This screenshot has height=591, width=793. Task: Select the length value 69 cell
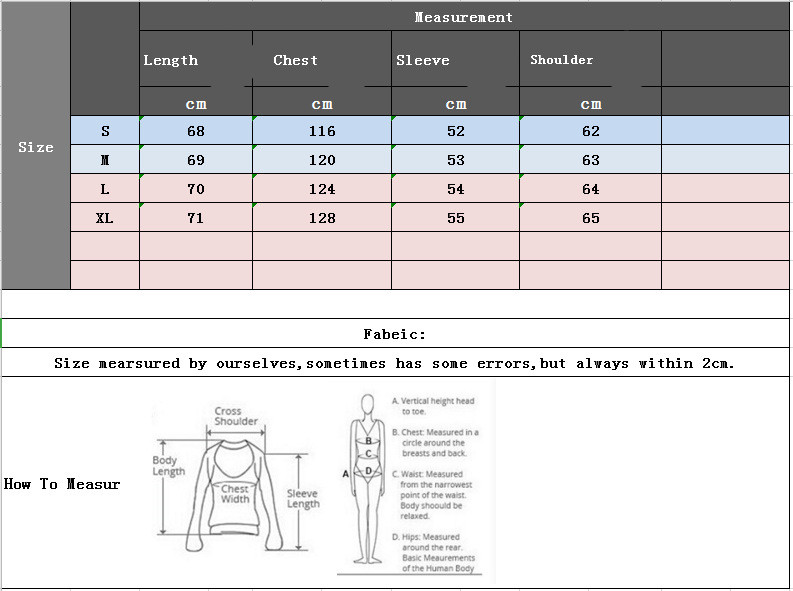click(196, 160)
